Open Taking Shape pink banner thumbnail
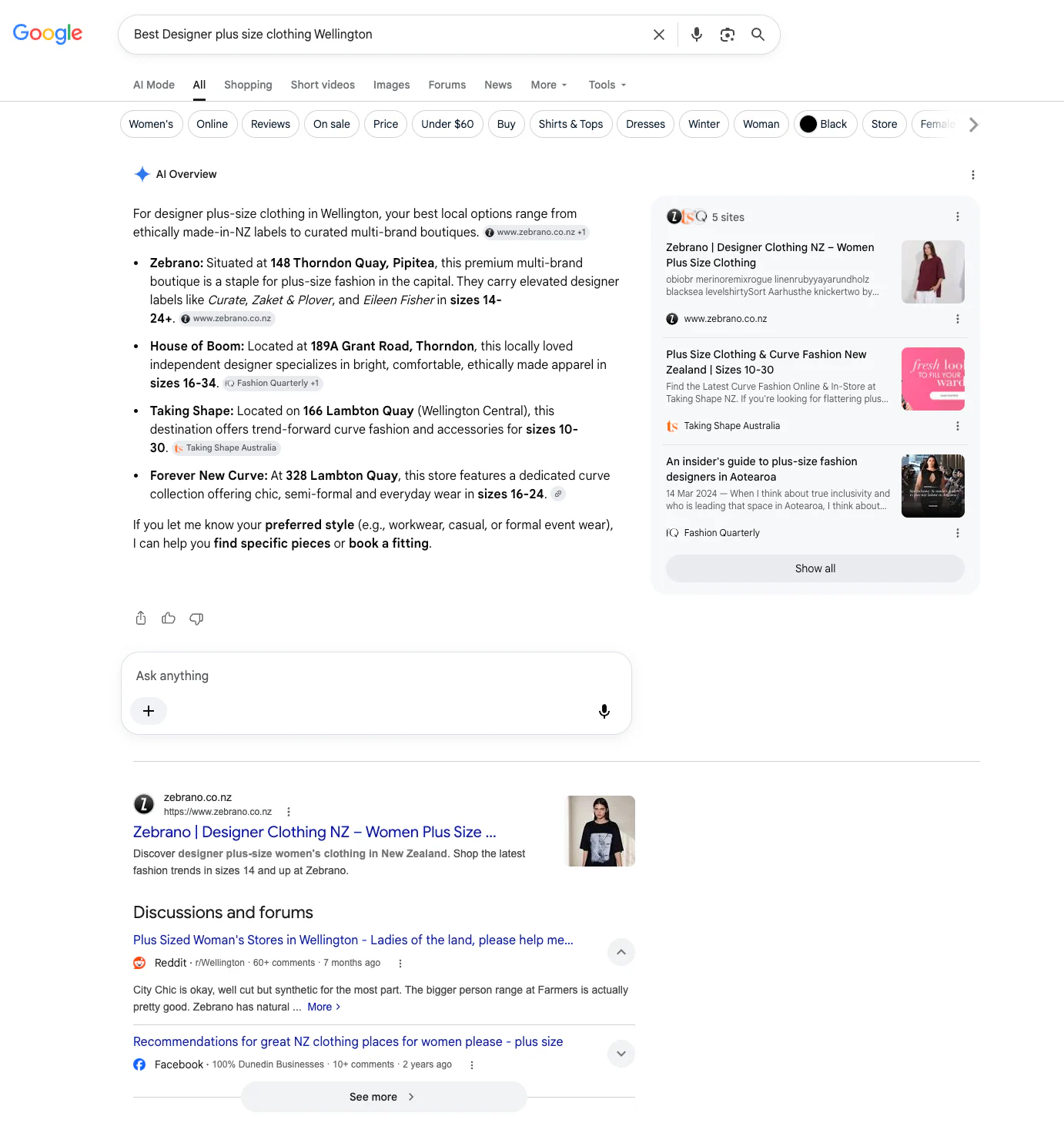The image size is (1064, 1123). tap(933, 379)
